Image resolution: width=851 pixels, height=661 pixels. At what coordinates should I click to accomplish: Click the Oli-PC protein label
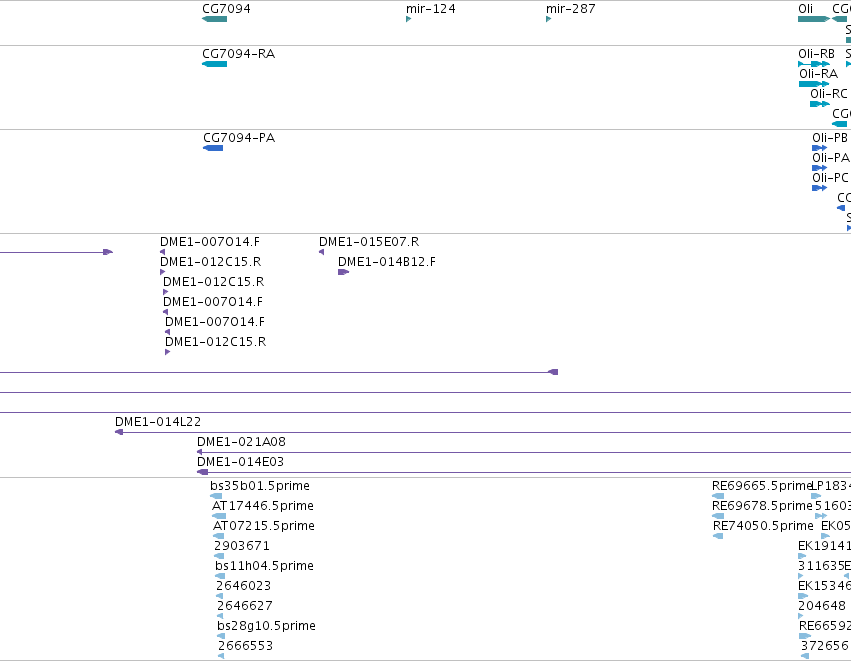pos(830,178)
